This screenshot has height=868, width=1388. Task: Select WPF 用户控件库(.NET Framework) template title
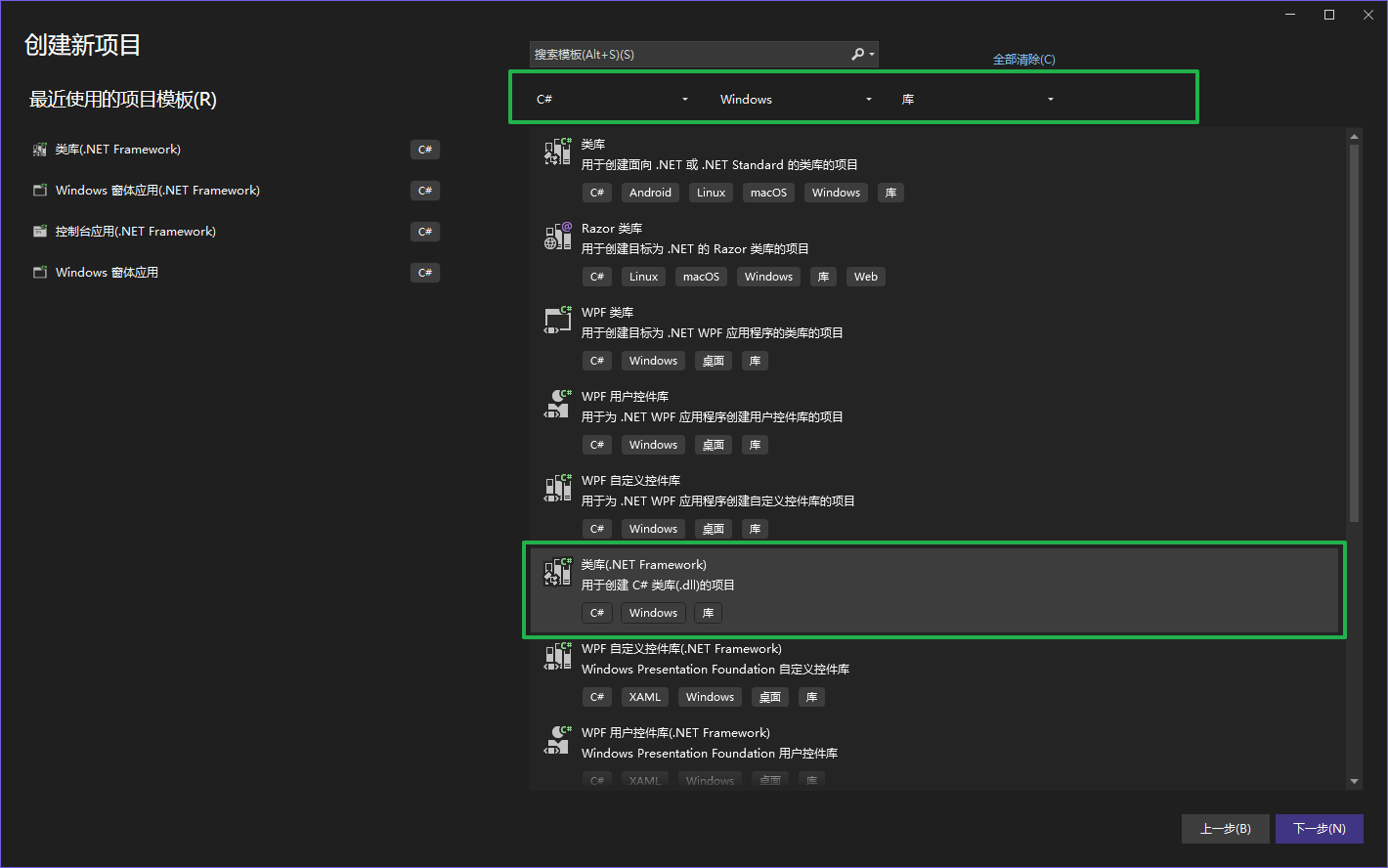675,733
